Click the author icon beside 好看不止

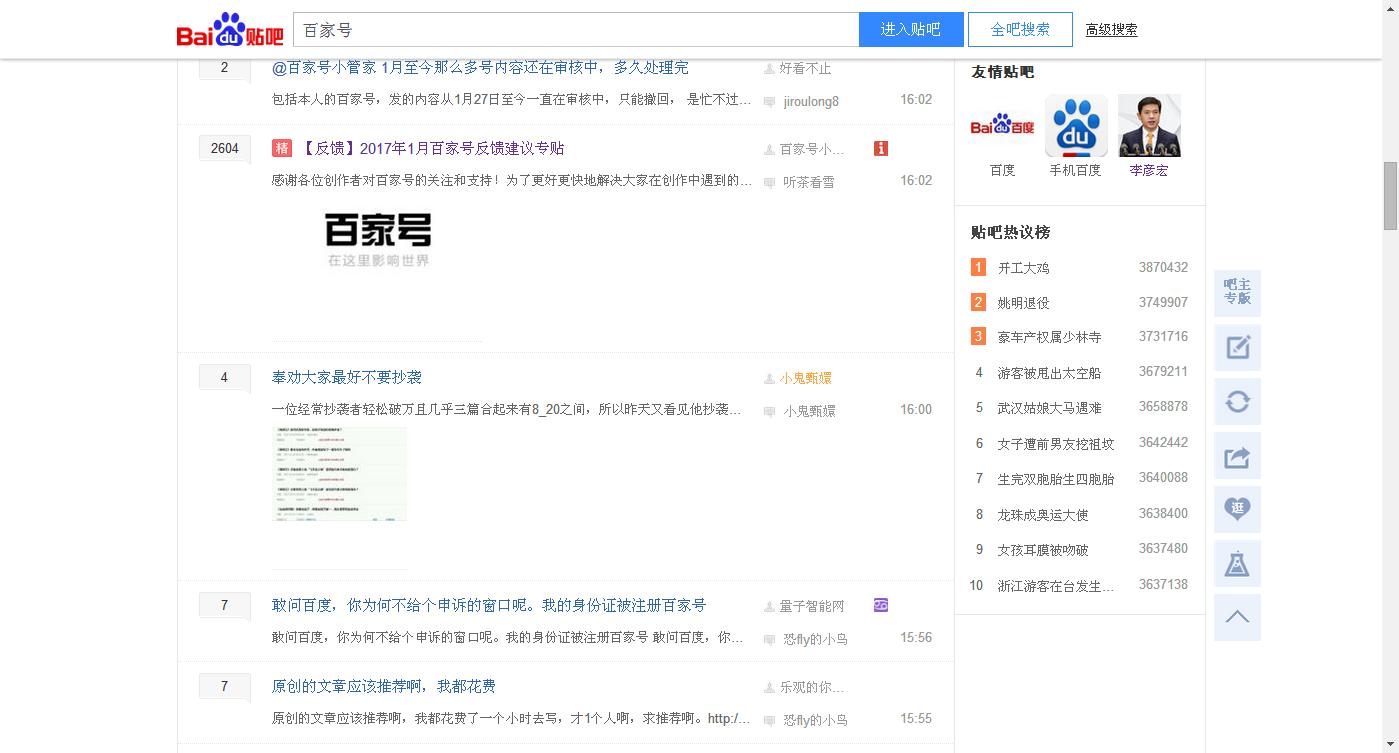(x=769, y=68)
